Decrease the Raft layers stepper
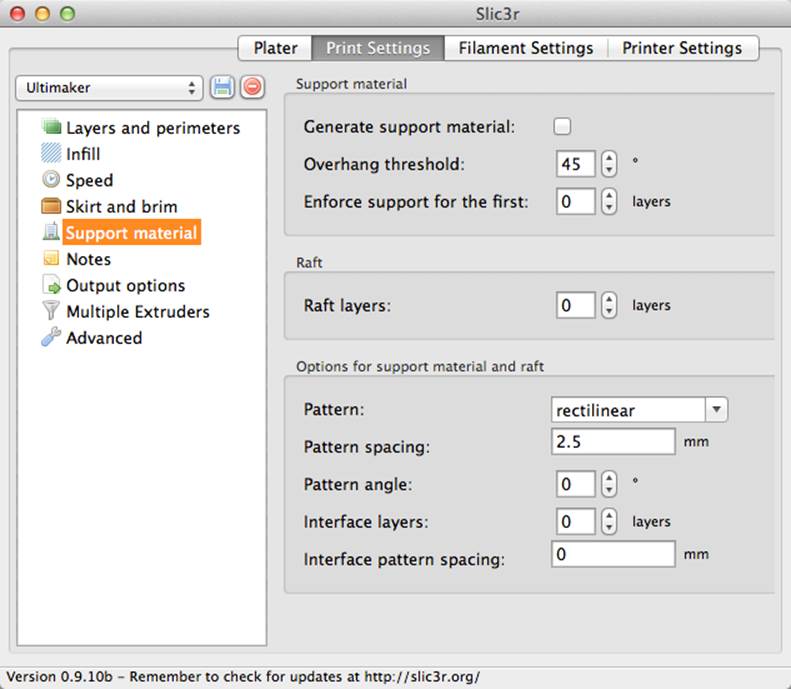Viewport: 791px width, 689px height. click(609, 311)
